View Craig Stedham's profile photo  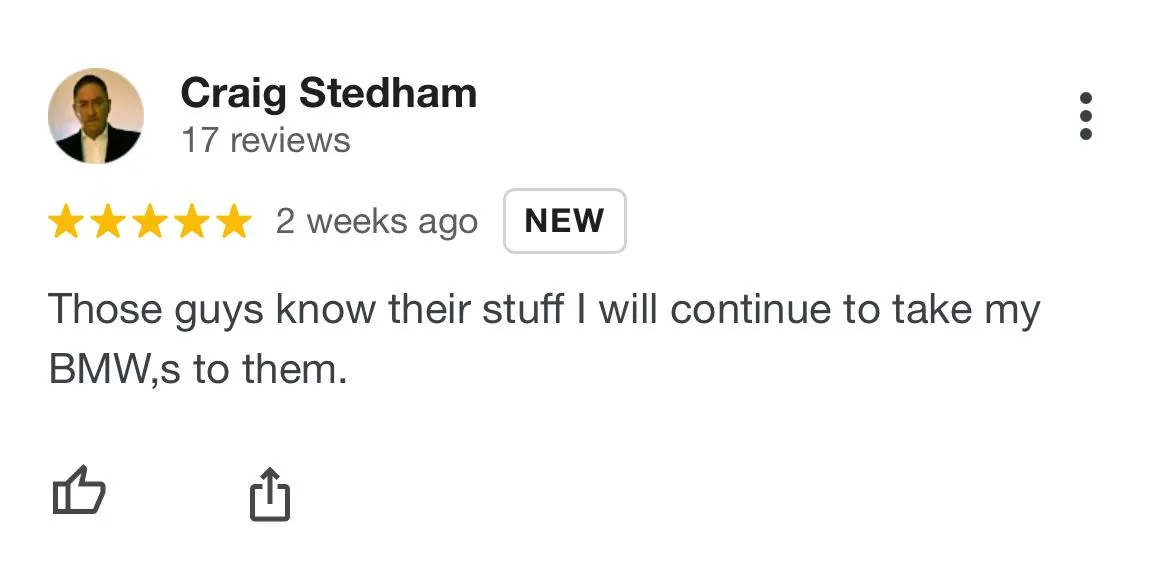coord(96,116)
